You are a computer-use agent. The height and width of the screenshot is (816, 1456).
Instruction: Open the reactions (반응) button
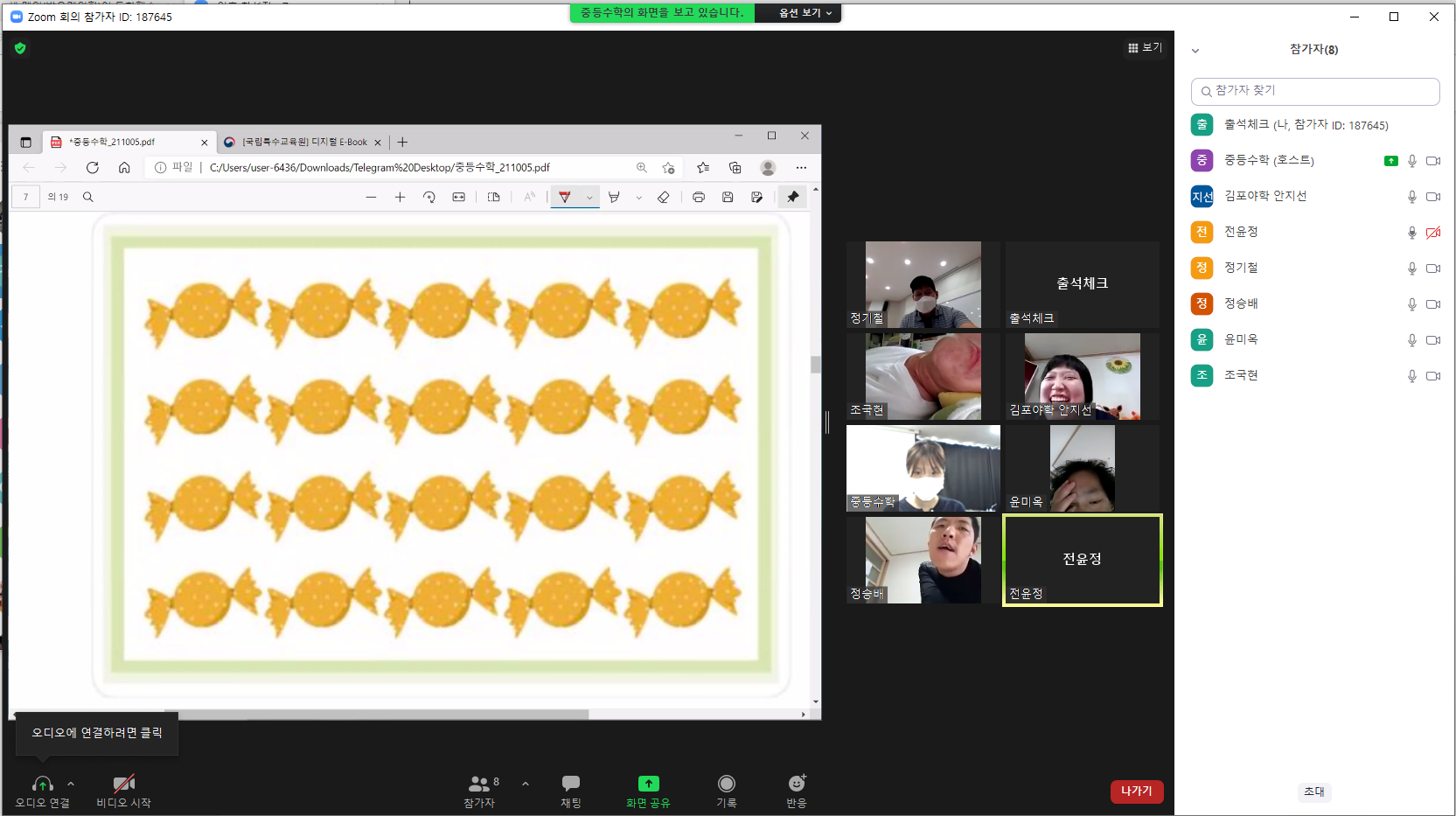click(797, 791)
